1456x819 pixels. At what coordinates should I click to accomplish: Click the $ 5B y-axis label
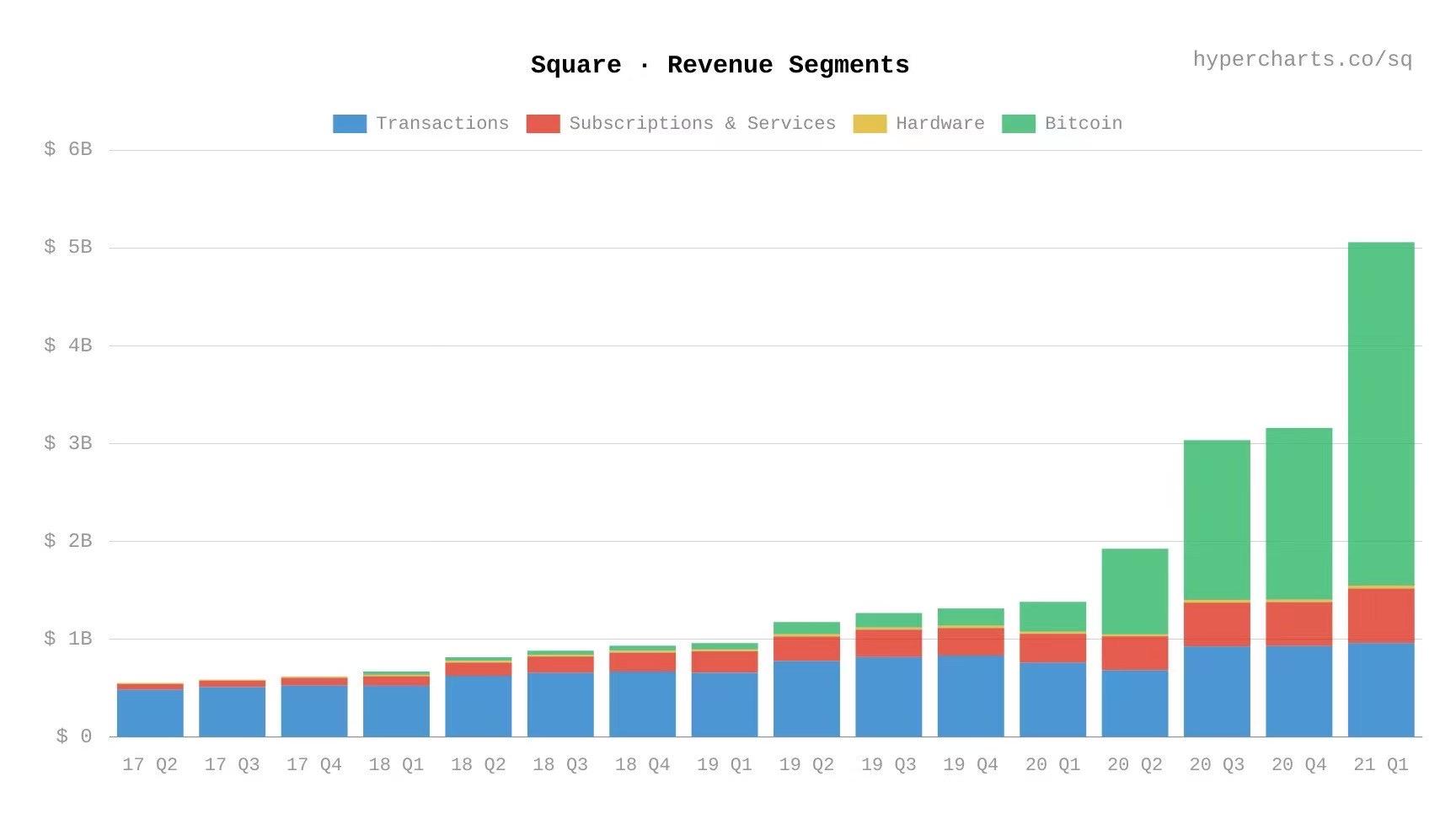(x=68, y=247)
